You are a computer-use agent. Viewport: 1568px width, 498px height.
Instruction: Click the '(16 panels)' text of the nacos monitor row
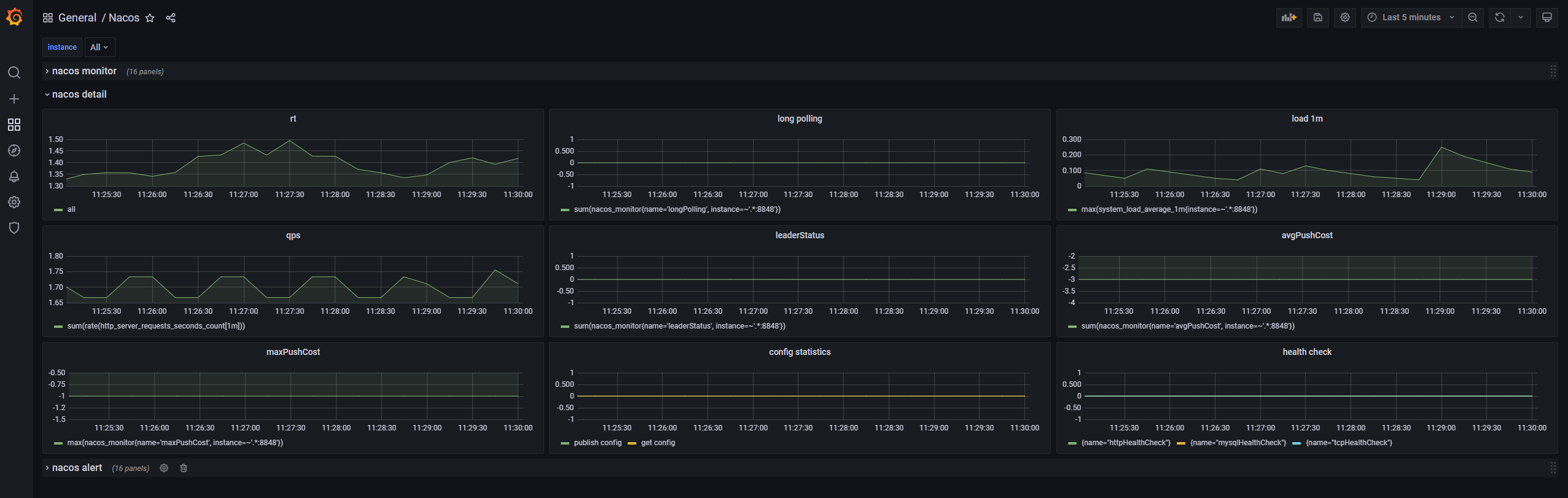(x=145, y=72)
